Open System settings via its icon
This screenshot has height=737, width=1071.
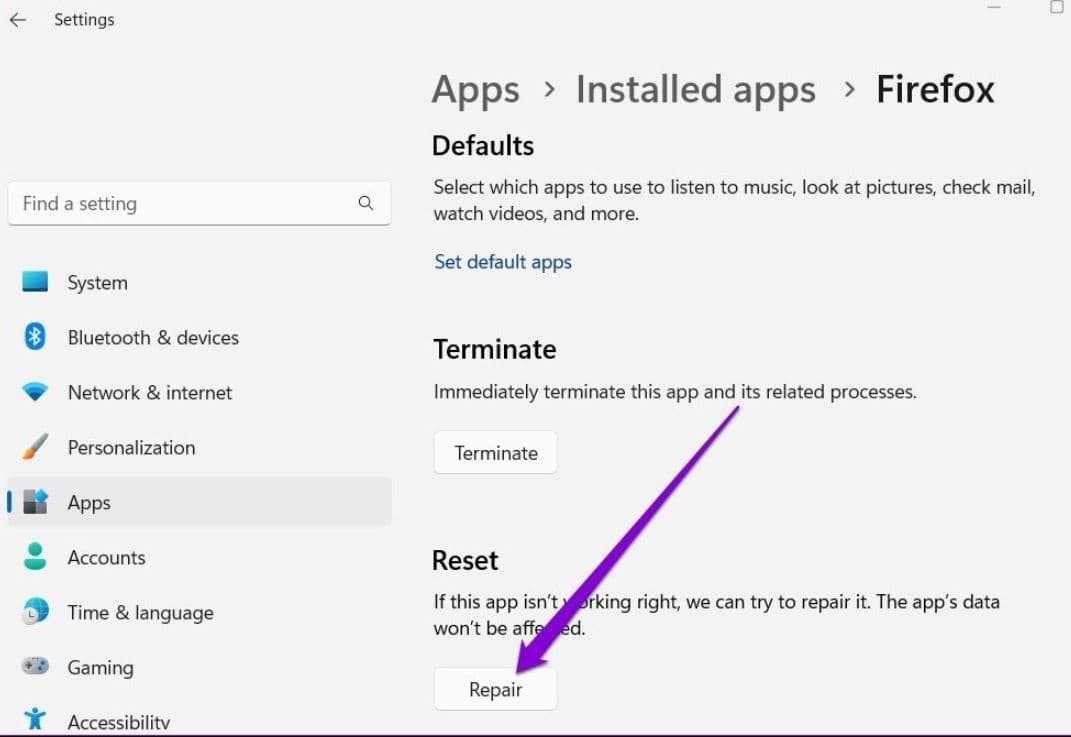click(x=36, y=282)
